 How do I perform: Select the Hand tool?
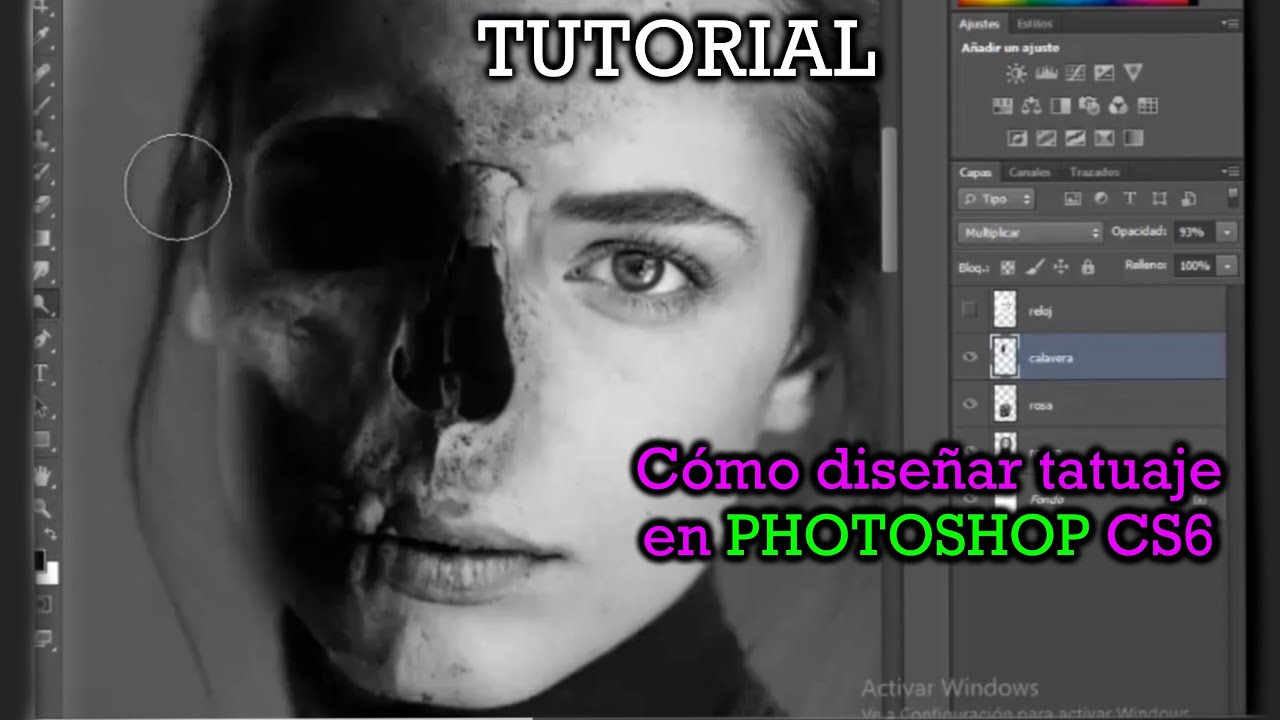tap(44, 474)
